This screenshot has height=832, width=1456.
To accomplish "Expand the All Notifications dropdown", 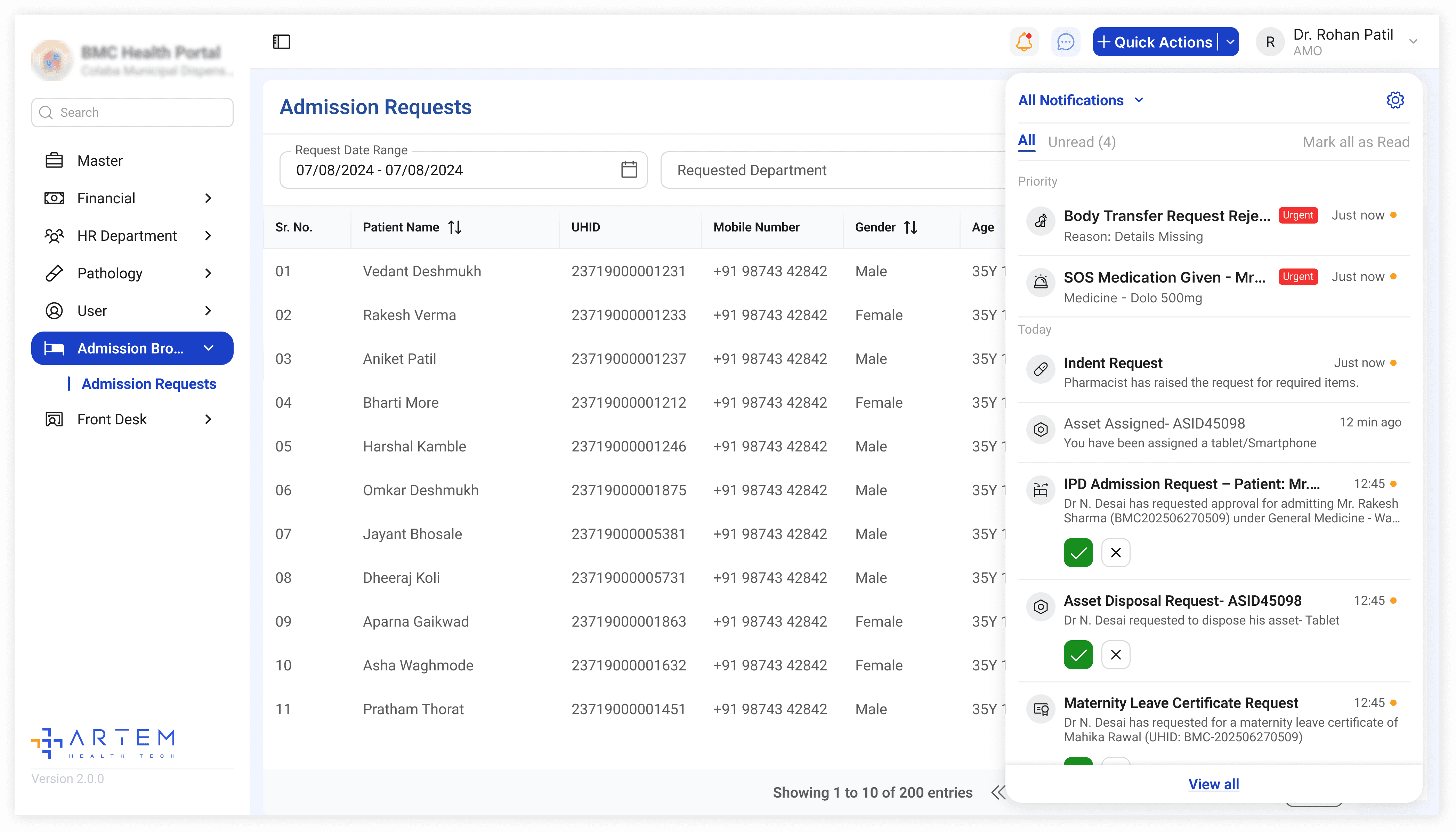I will 1139,100.
